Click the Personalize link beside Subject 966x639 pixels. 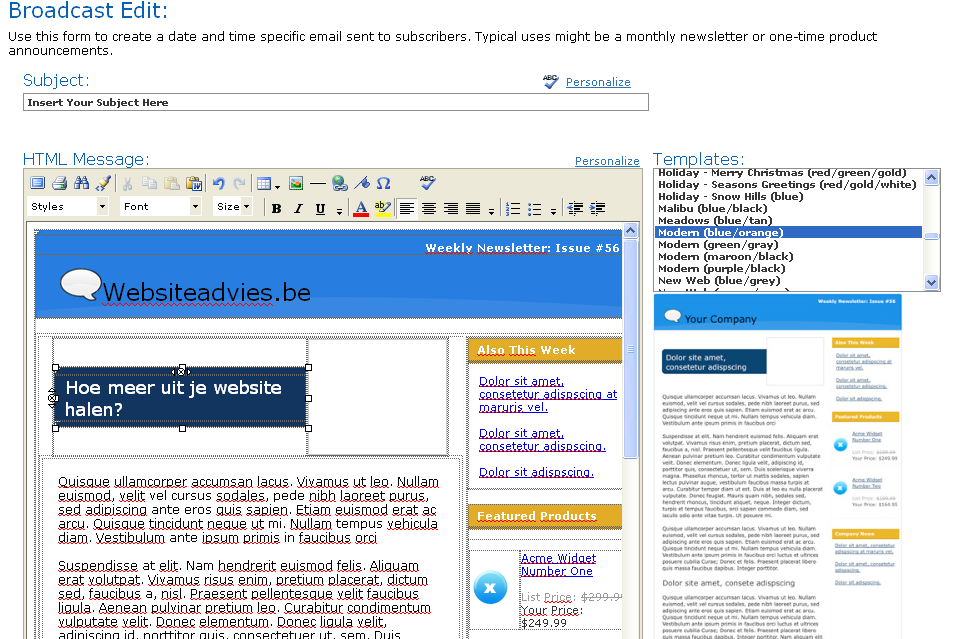598,82
